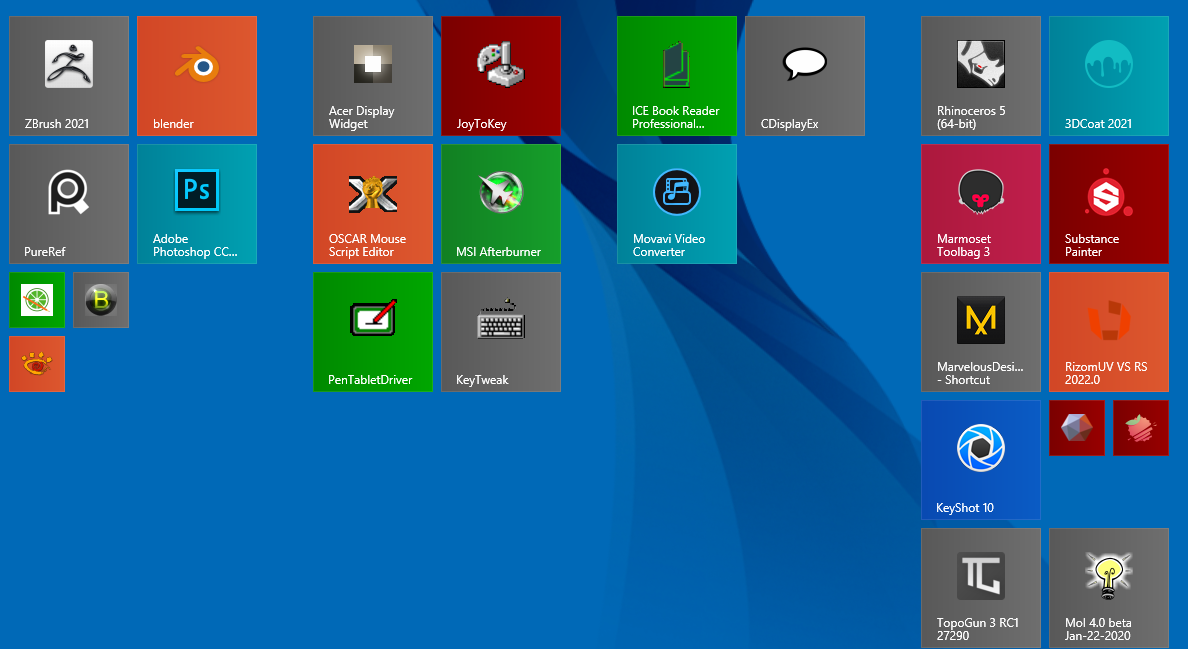Open ICE Book Reader Professional tile

click(677, 76)
